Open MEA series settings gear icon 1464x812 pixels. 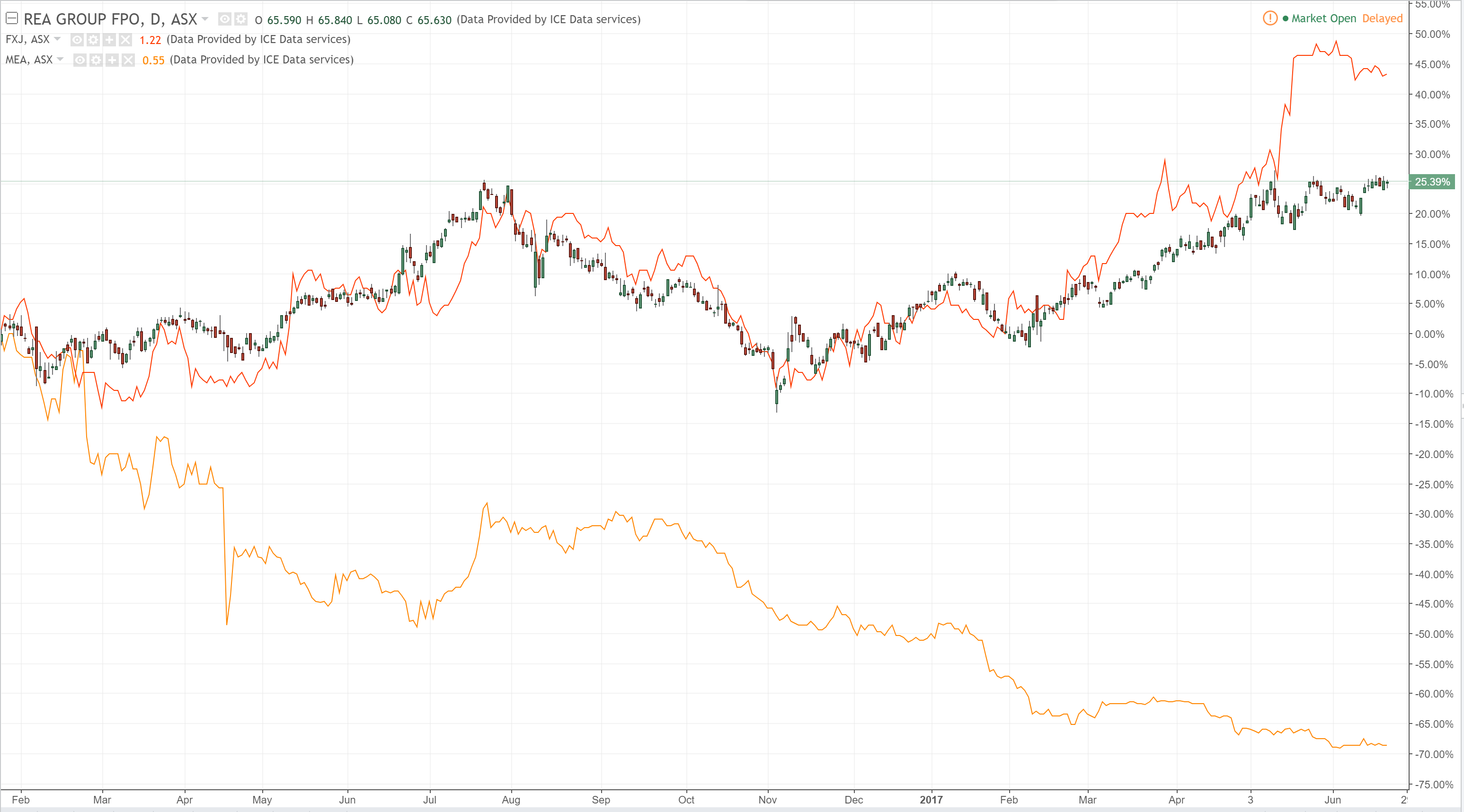[96, 60]
